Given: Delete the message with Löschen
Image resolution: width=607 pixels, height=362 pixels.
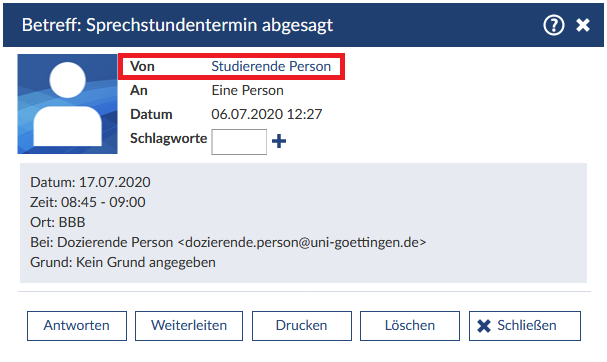Looking at the screenshot, I should [410, 326].
